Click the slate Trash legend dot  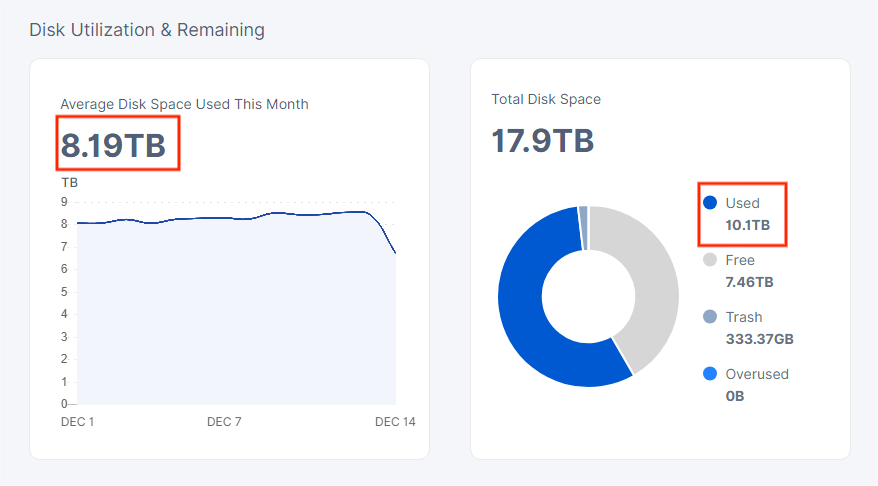pos(710,317)
